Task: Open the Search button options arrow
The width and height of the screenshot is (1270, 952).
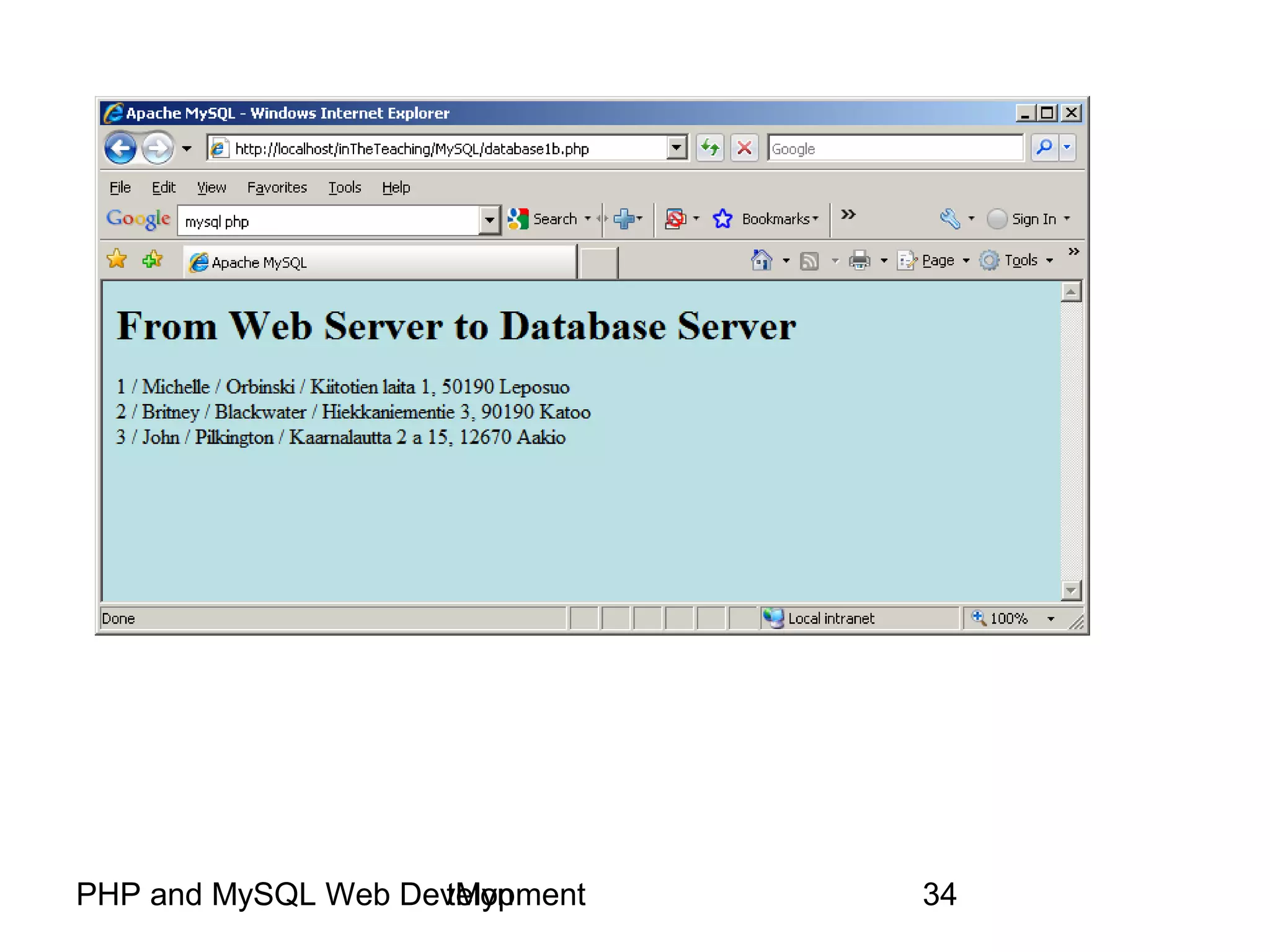Action: [587, 219]
